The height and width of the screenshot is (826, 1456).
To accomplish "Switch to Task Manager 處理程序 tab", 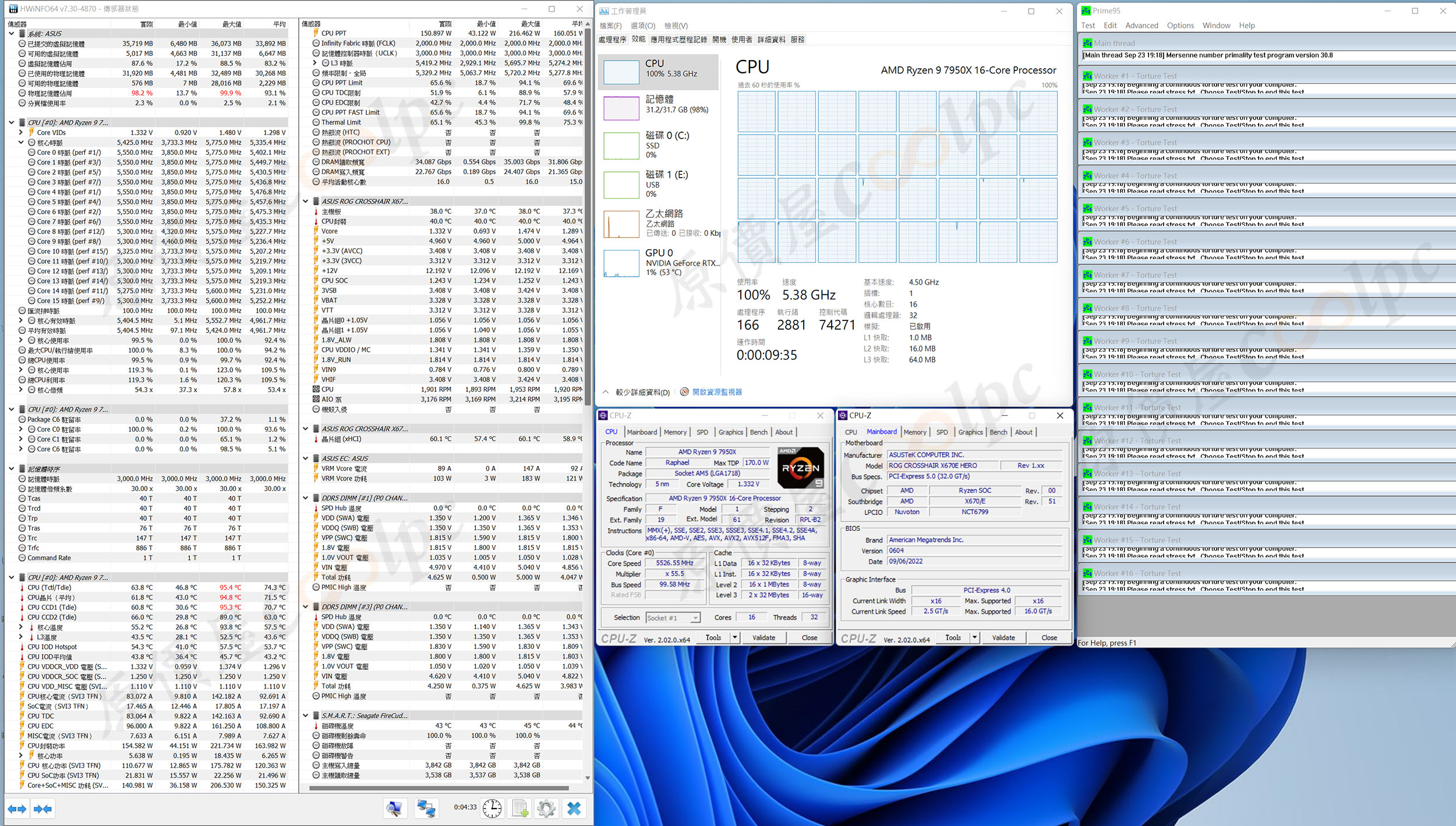I will coord(613,40).
